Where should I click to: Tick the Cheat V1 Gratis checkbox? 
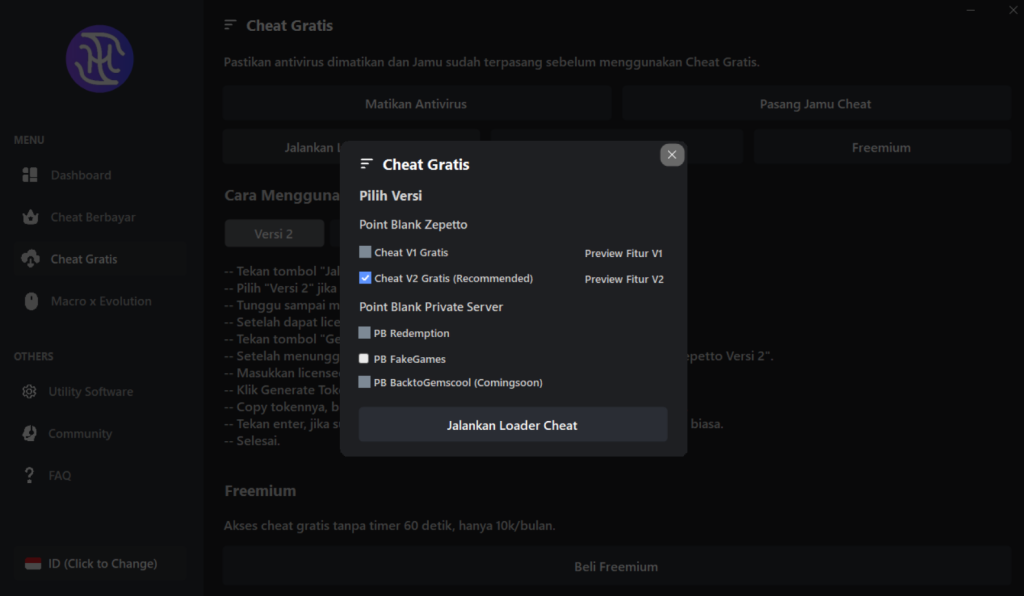[365, 253]
